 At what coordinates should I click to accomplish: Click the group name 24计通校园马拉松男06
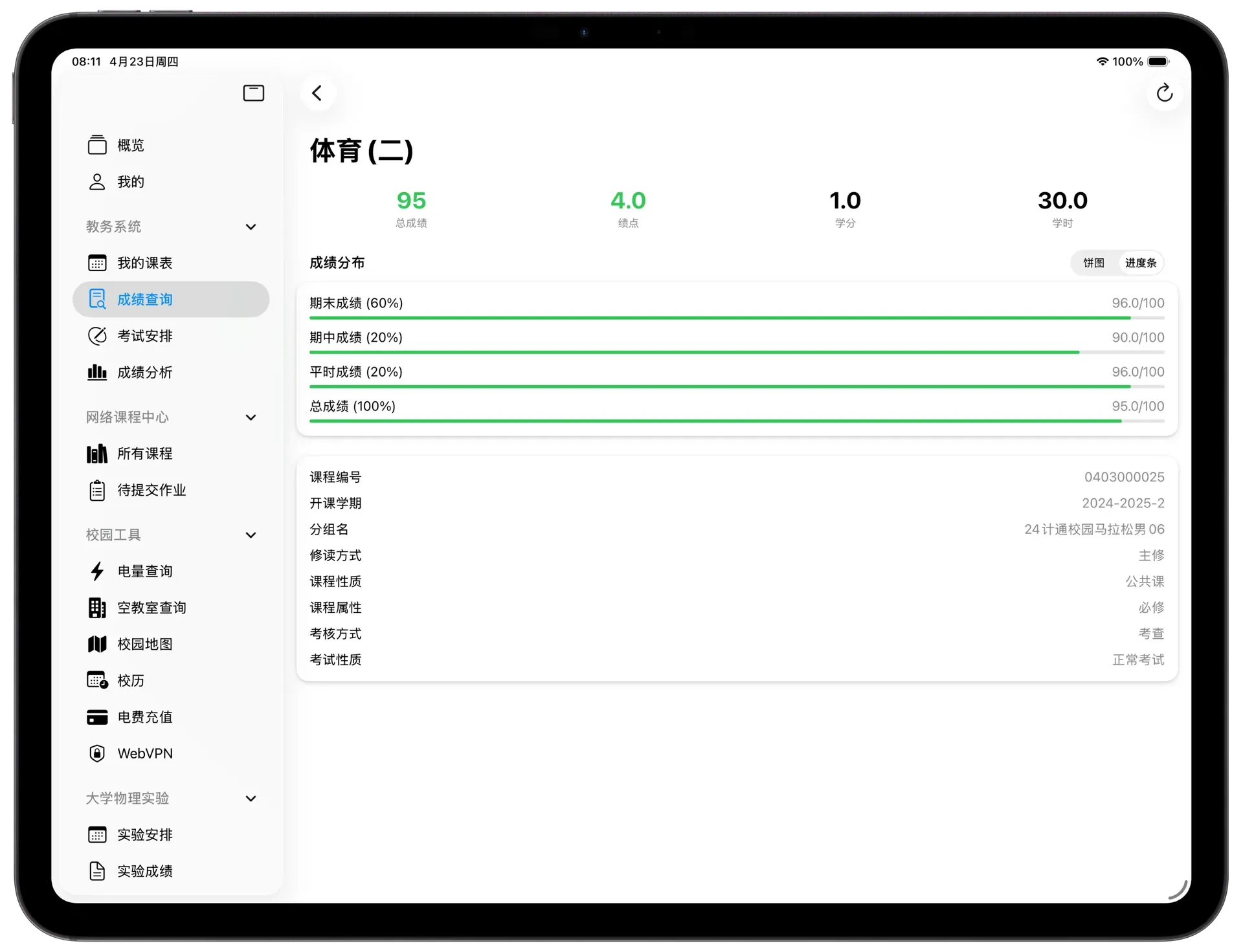1094,529
